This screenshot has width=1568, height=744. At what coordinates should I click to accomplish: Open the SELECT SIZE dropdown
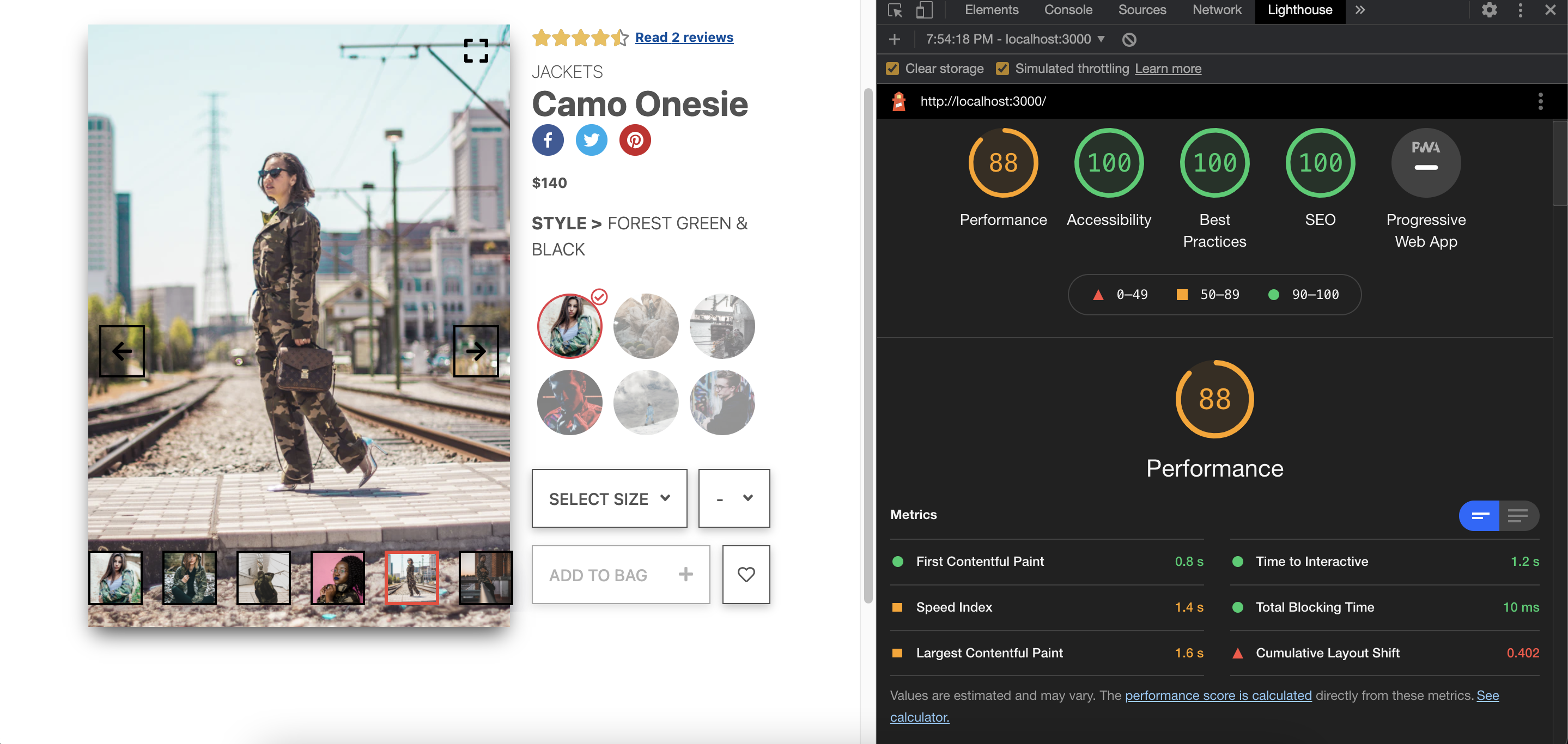click(x=609, y=498)
